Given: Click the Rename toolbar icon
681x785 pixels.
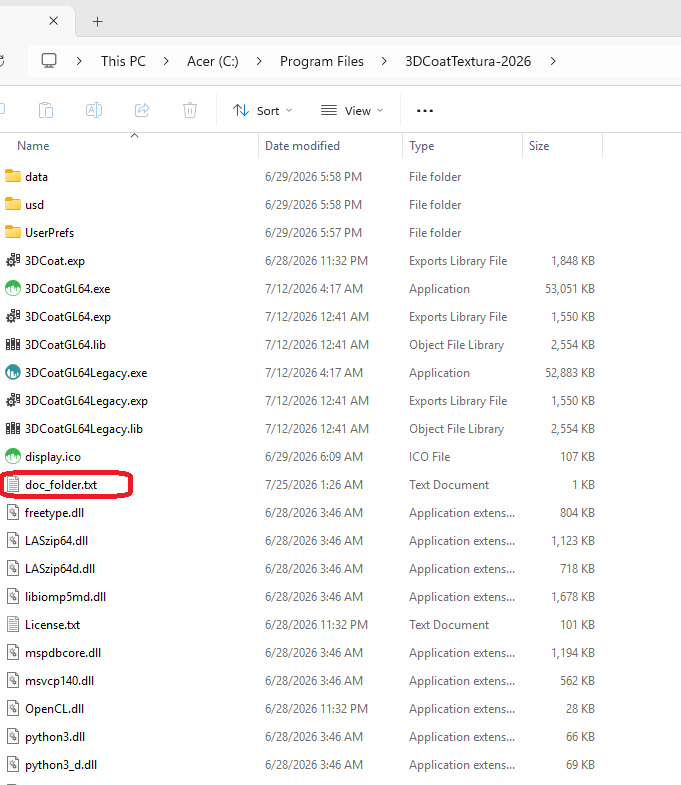Looking at the screenshot, I should tap(94, 110).
